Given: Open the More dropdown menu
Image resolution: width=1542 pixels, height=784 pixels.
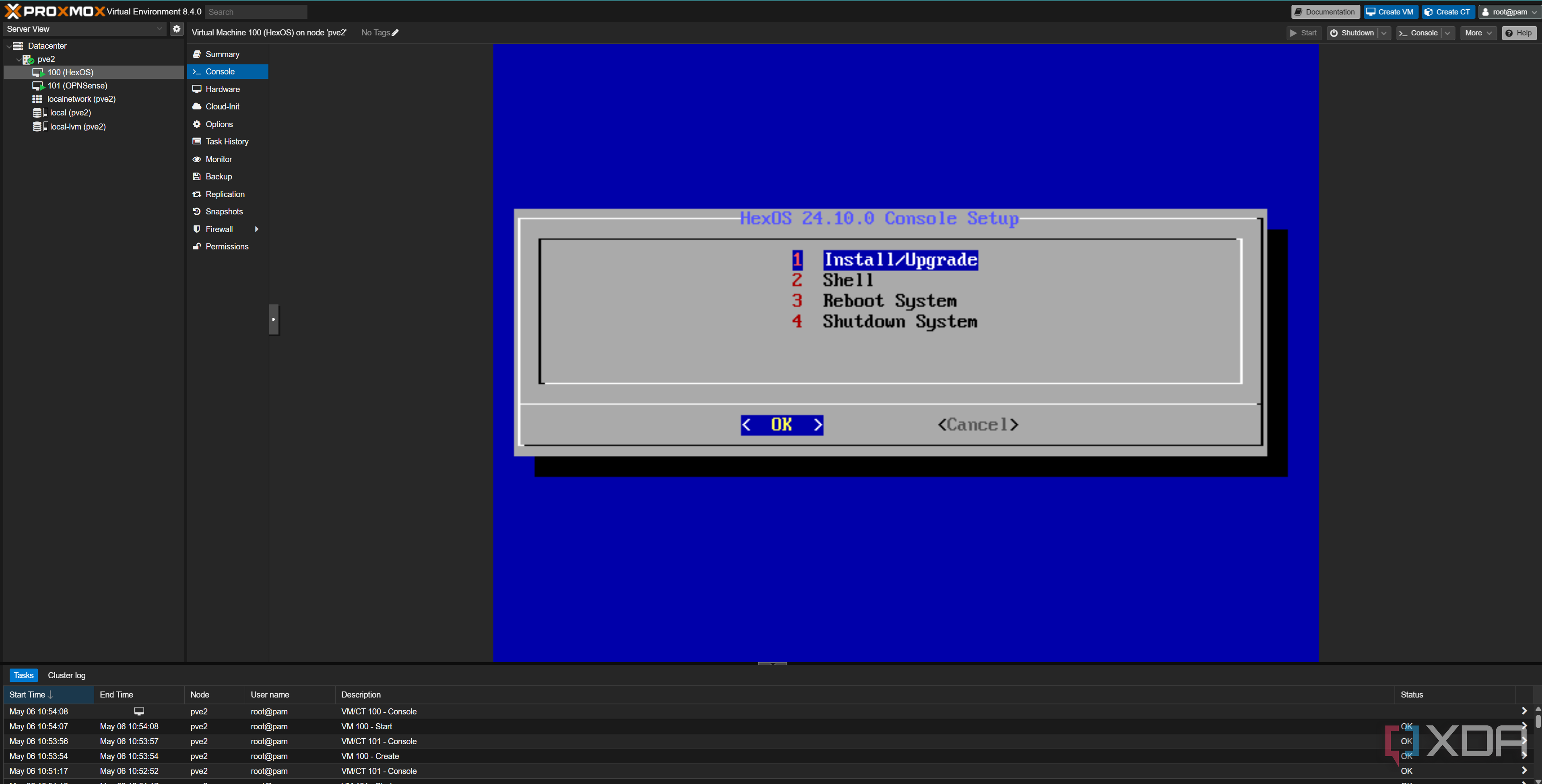Looking at the screenshot, I should (x=1478, y=33).
